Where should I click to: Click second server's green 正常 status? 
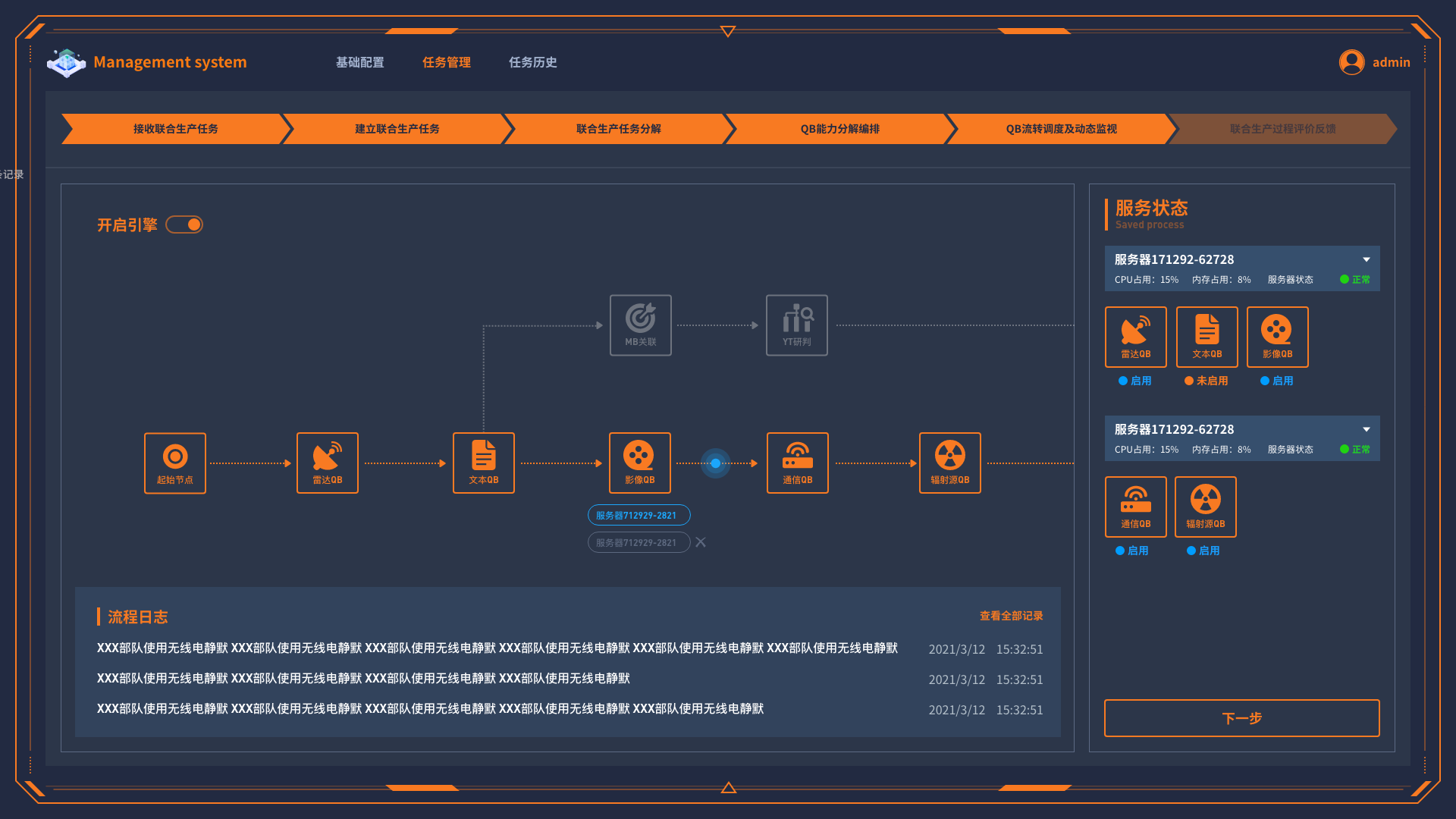click(x=1355, y=449)
